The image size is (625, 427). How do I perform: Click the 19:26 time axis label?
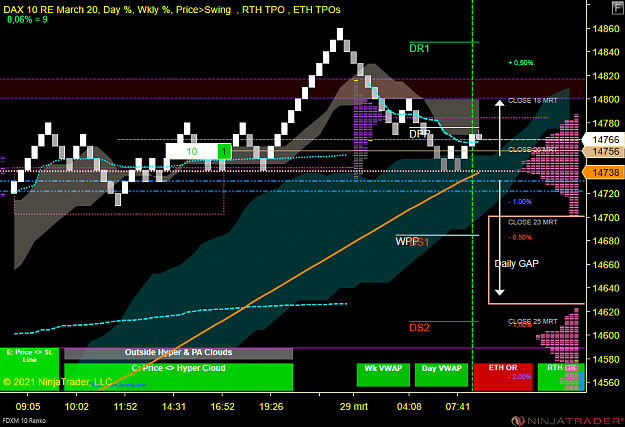[271, 407]
